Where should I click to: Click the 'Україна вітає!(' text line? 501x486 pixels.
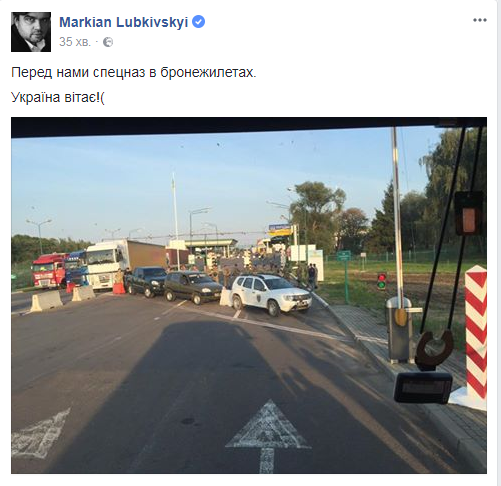[58, 97]
